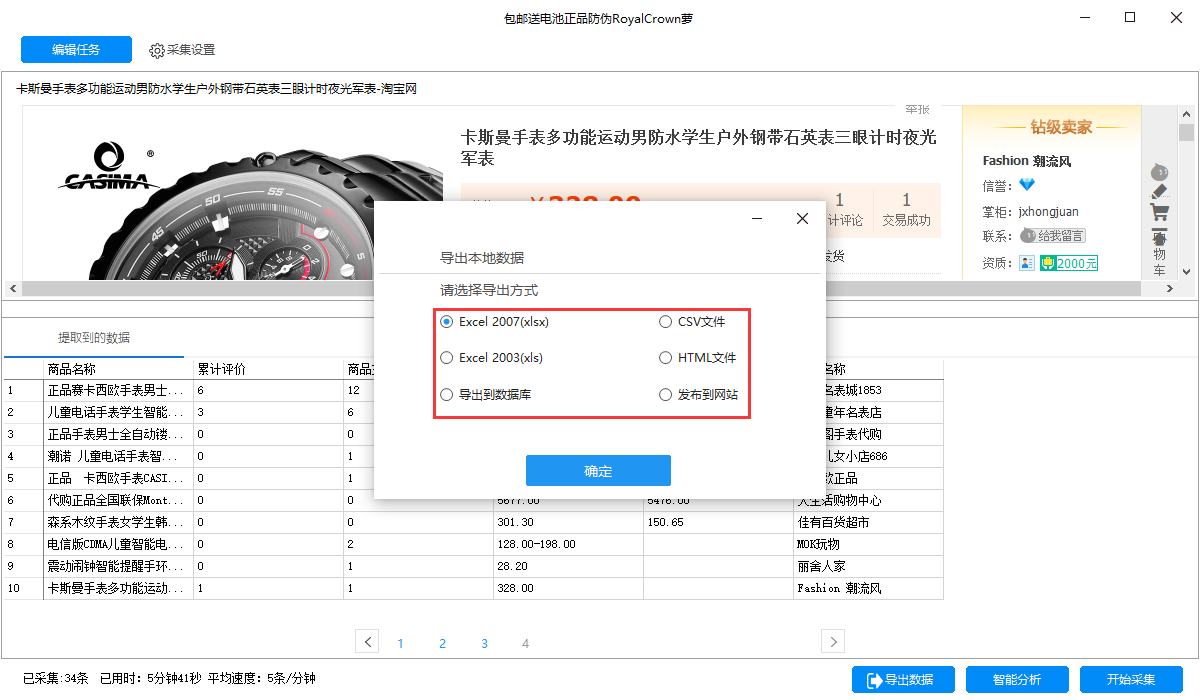Go to results page 2
Image resolution: width=1200 pixels, height=700 pixels.
pos(442,643)
